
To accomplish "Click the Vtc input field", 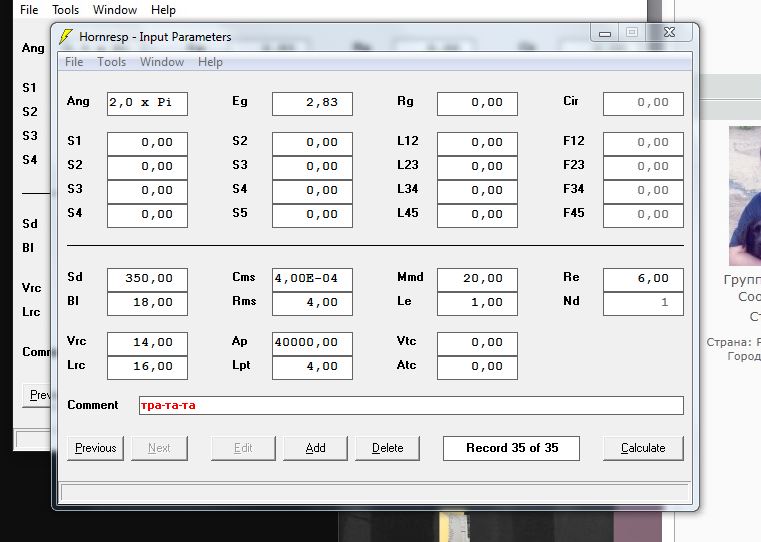I will [478, 344].
